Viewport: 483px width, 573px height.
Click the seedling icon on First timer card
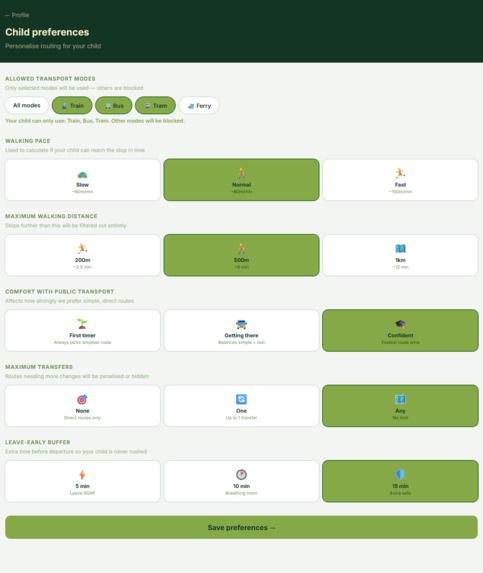click(x=83, y=324)
